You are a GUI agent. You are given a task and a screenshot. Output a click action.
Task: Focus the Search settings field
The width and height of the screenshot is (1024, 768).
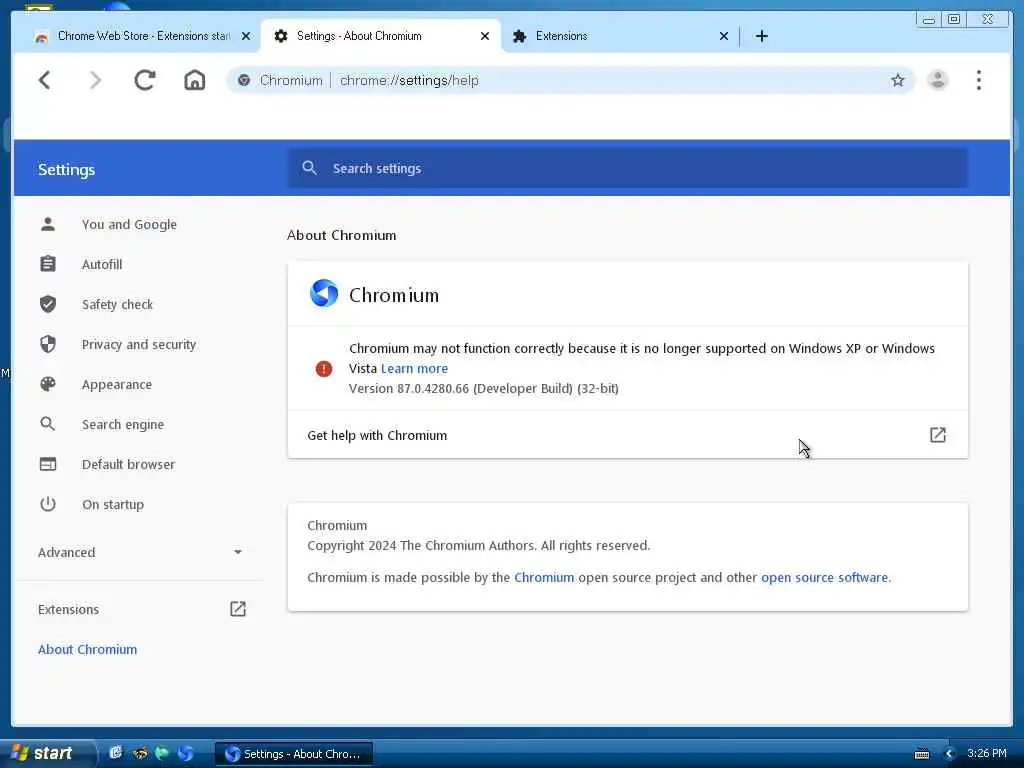[627, 168]
